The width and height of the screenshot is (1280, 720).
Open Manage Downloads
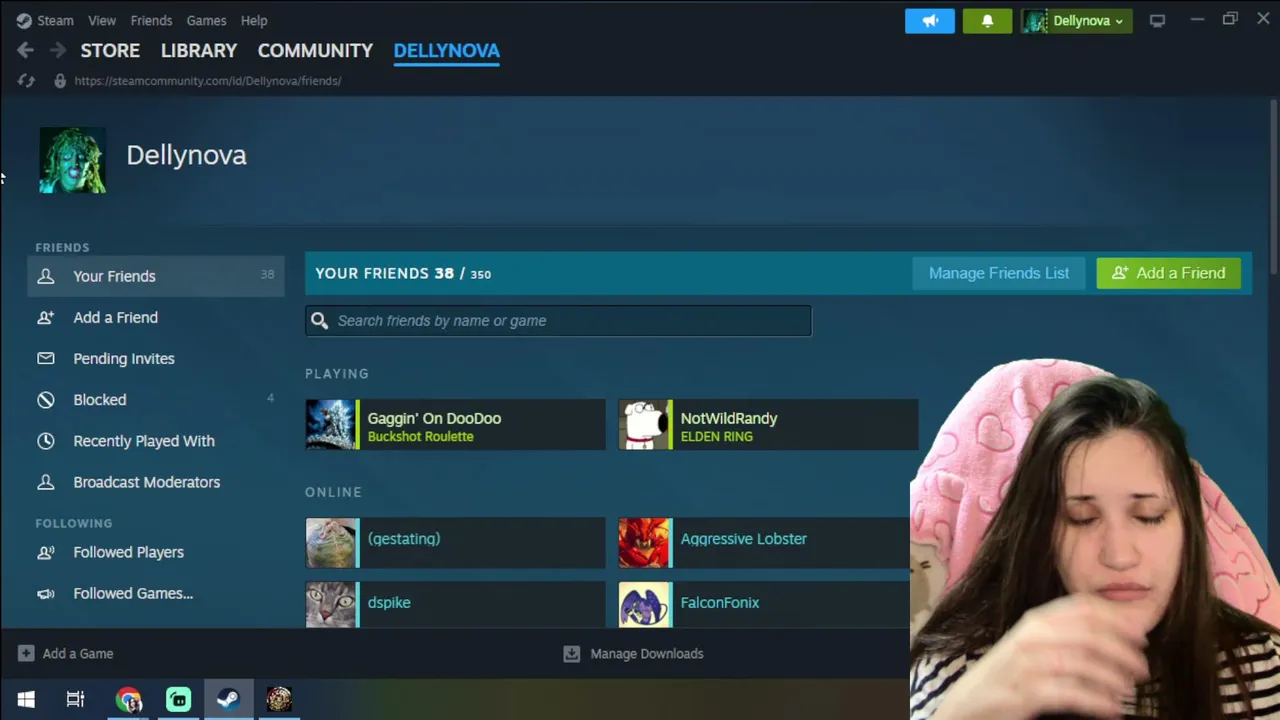[x=634, y=653]
